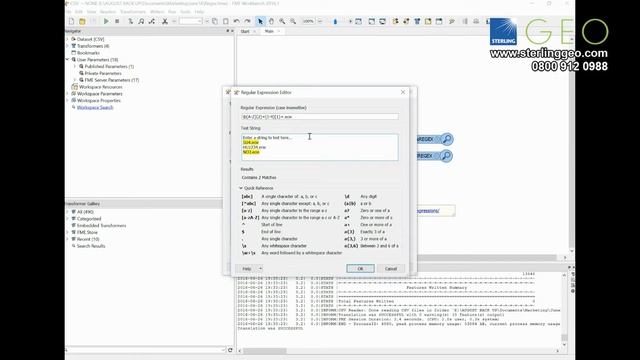The height and width of the screenshot is (360, 640).
Task: Select Workspace Resources in Navigator
Action: point(100,87)
